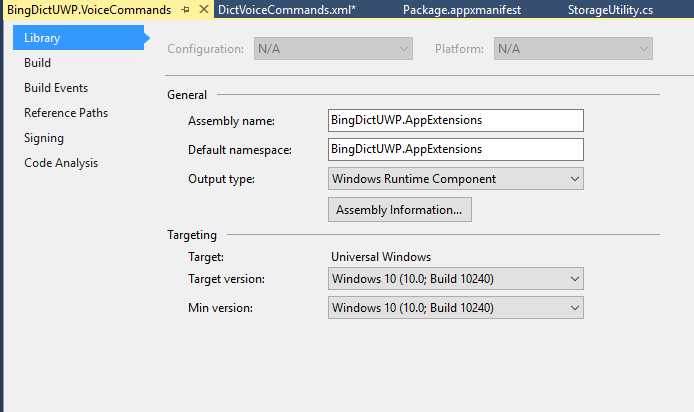This screenshot has width=694, height=412.
Task: Open Reference Paths settings
Action: 66,113
